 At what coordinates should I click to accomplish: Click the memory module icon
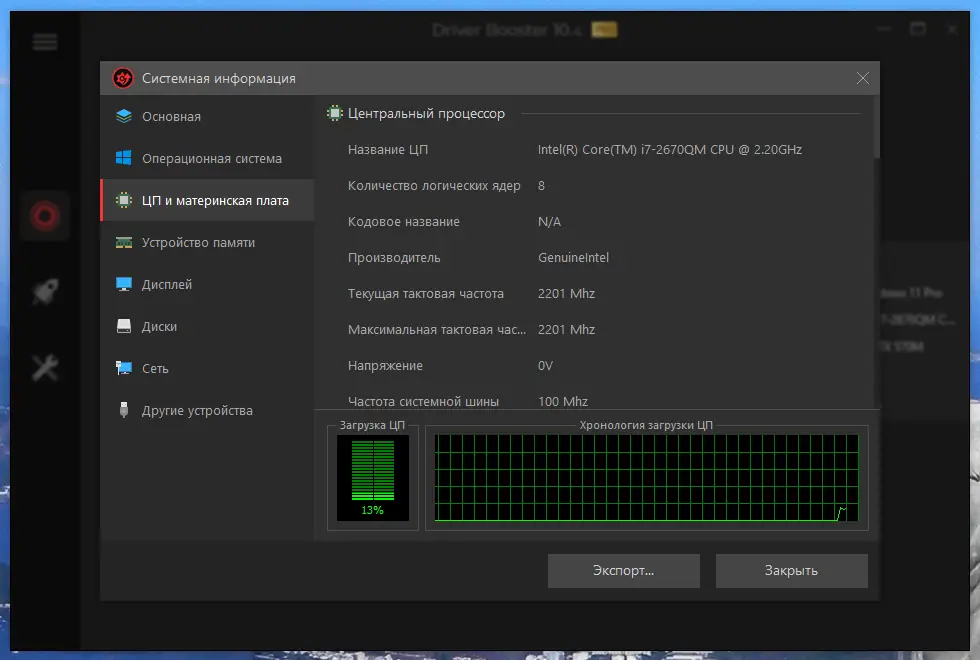click(x=124, y=242)
